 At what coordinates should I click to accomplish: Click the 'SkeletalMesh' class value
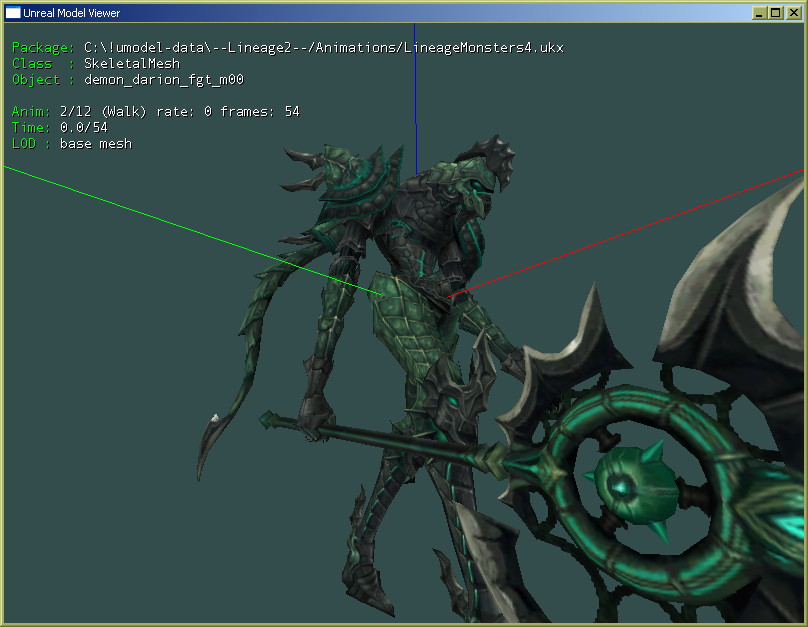pos(132,63)
